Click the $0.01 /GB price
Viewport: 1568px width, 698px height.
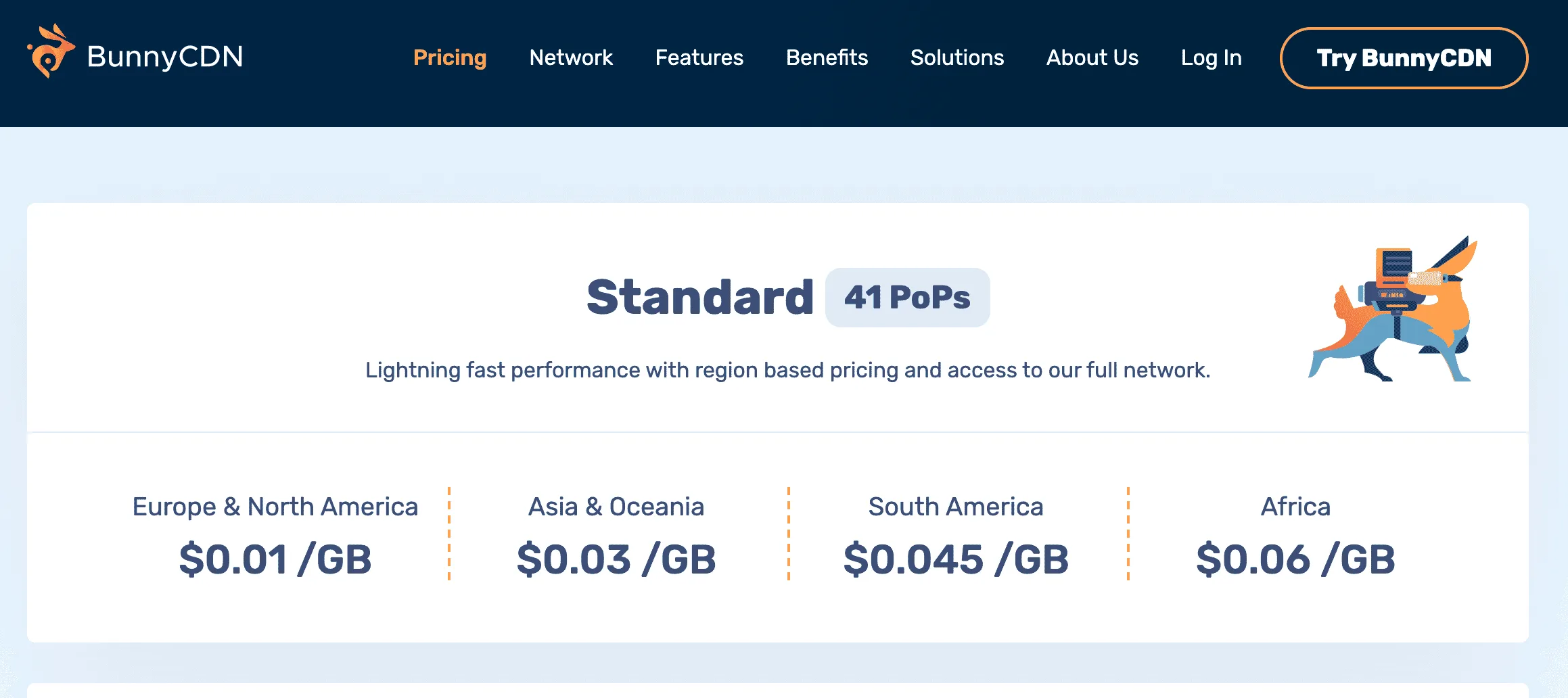275,559
